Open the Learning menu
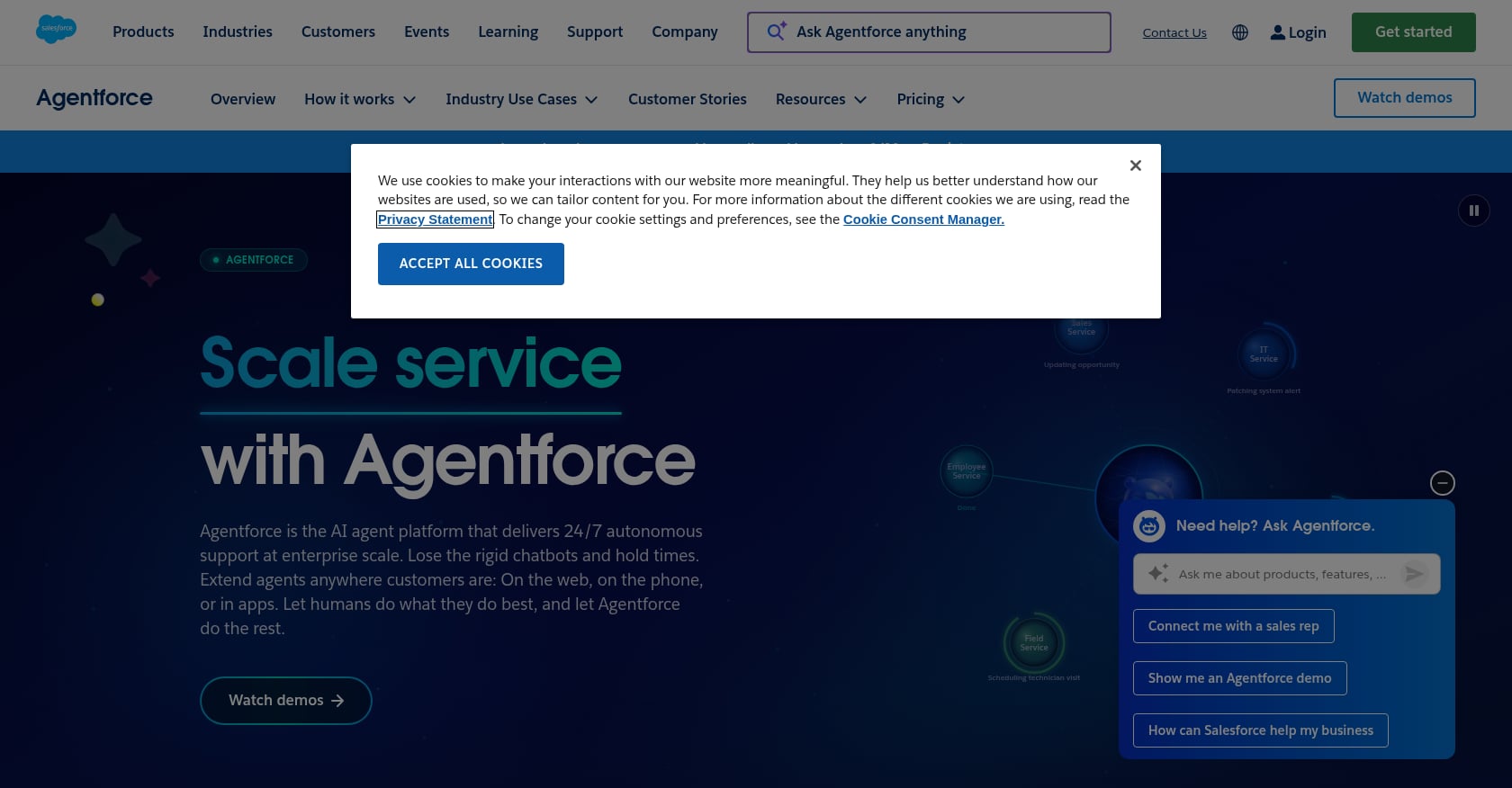Screen dimensions: 1512x788 [508, 31]
